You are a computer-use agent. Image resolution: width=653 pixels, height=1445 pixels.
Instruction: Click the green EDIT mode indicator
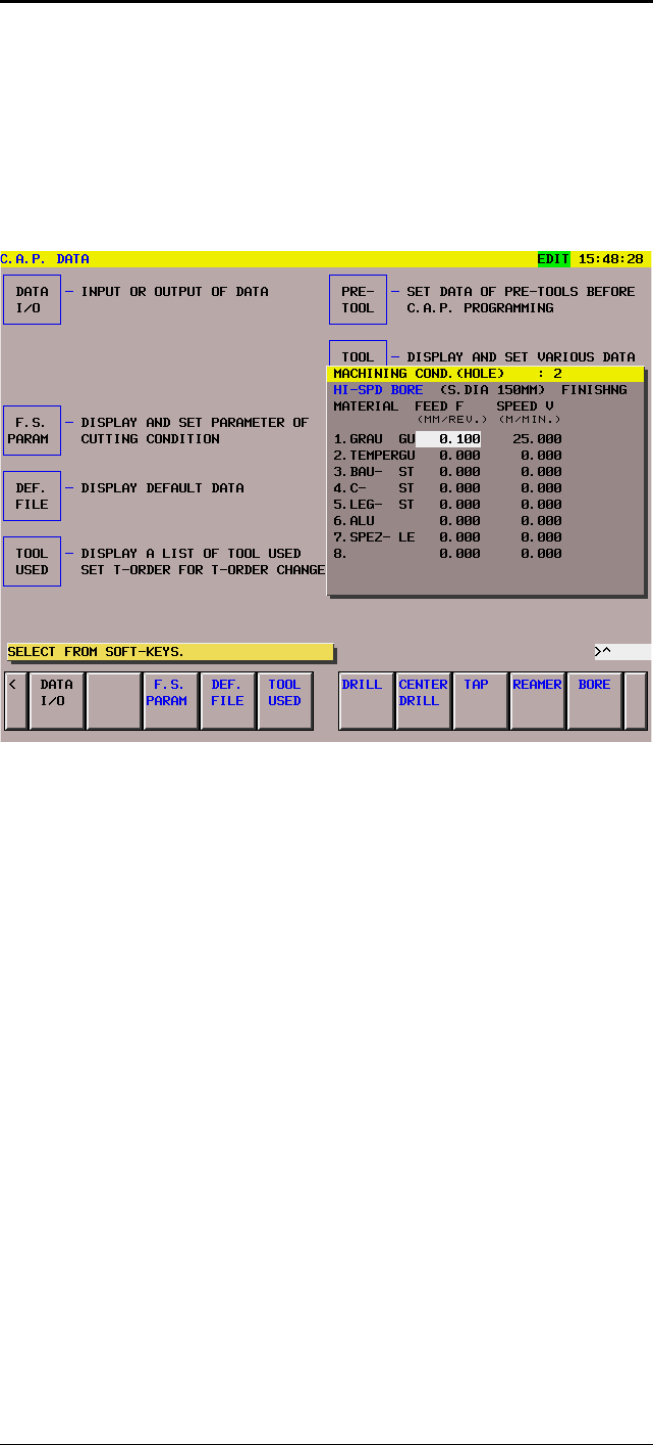(553, 258)
